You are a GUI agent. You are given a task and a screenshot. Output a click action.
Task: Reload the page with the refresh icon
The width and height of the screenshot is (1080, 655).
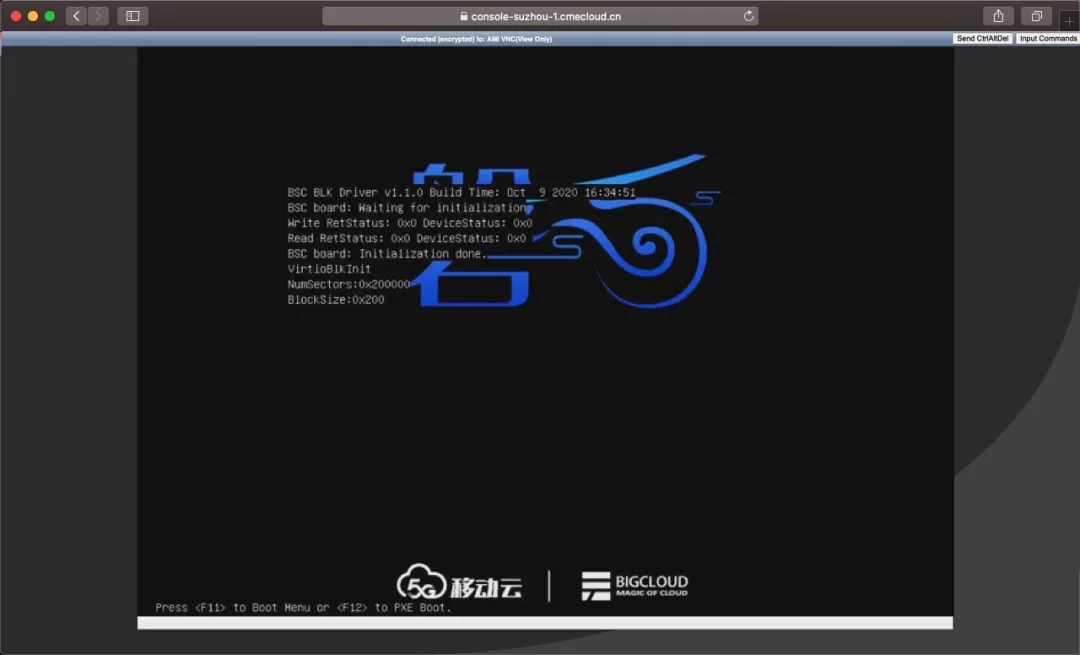coord(748,16)
